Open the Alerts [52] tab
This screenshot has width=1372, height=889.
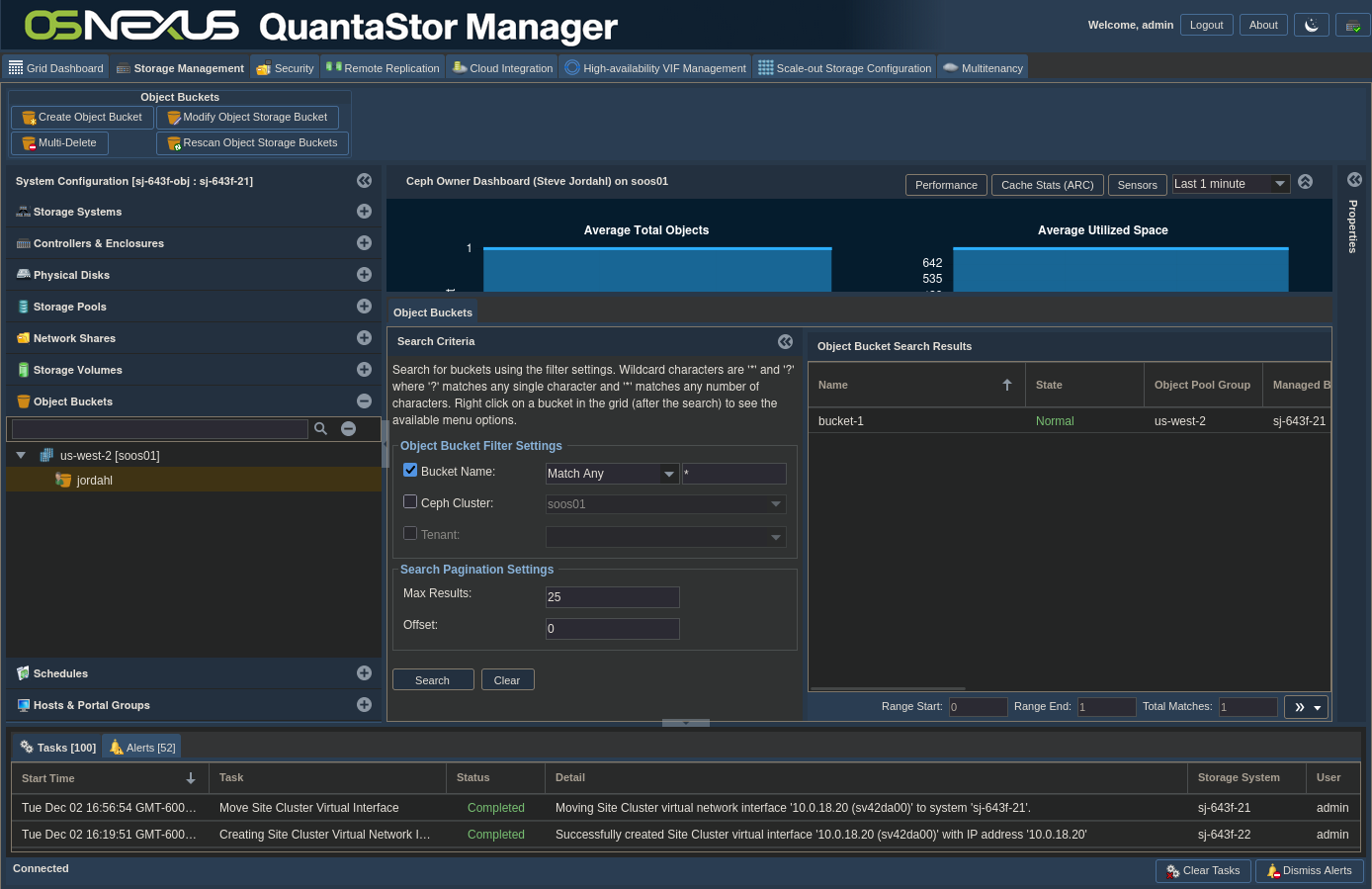pos(142,748)
